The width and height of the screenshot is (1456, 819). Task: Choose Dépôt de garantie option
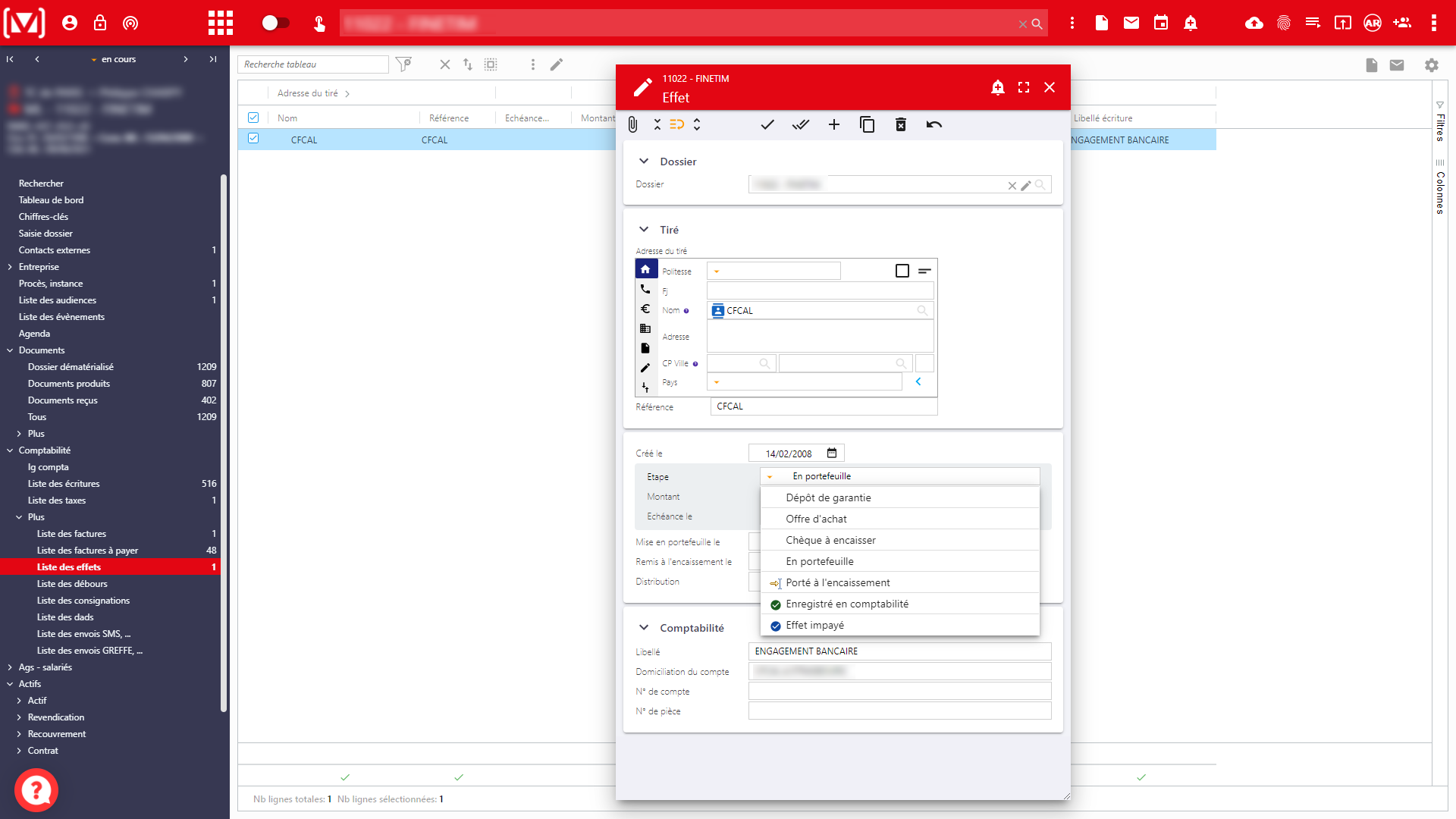tap(900, 497)
